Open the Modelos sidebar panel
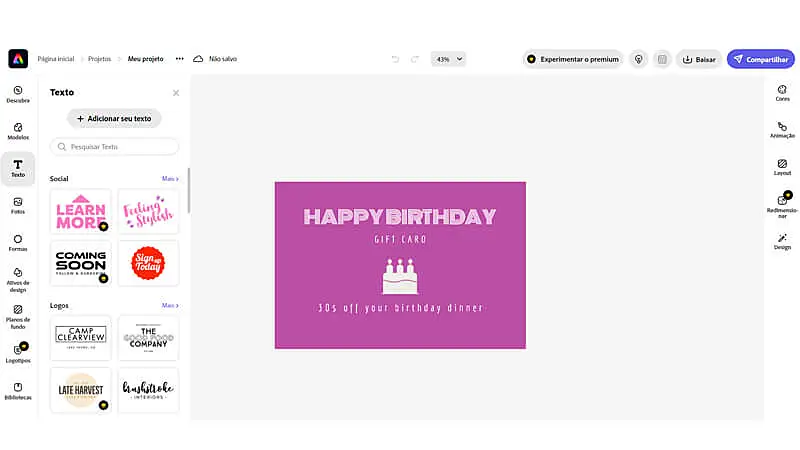 [18, 131]
